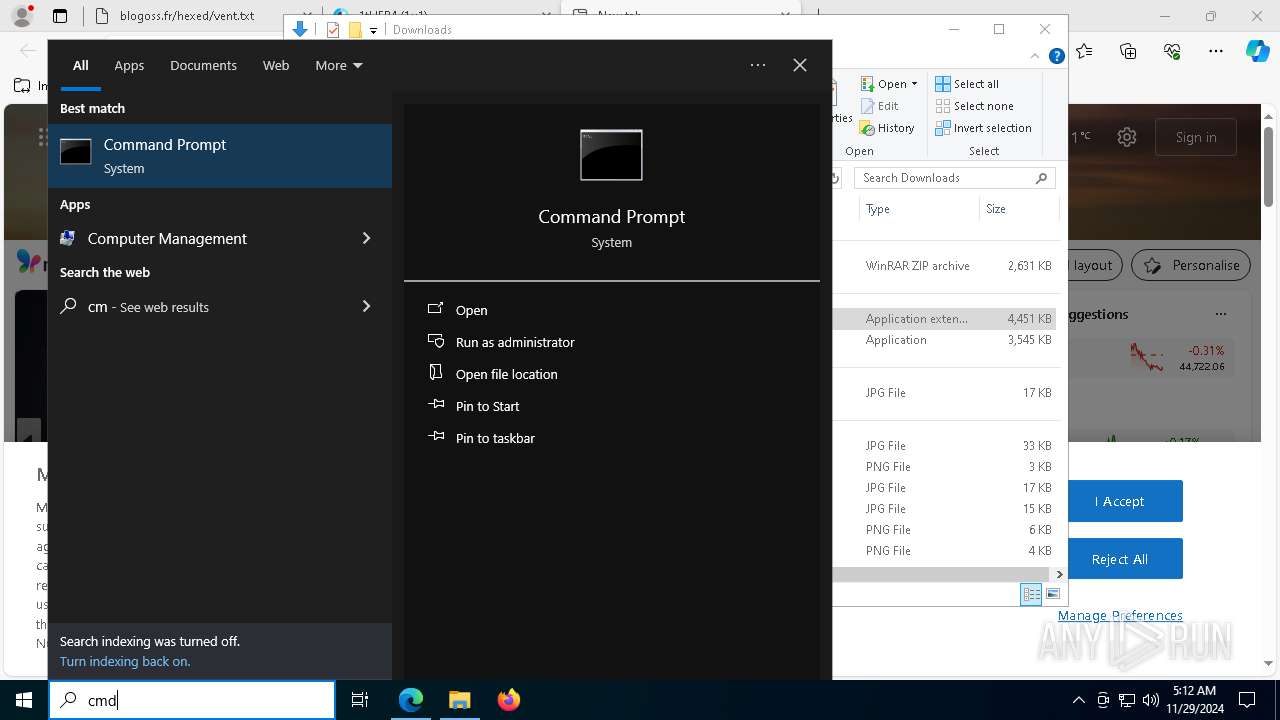1280x720 pixels.
Task: Select the Application extension row
Action: [945, 319]
